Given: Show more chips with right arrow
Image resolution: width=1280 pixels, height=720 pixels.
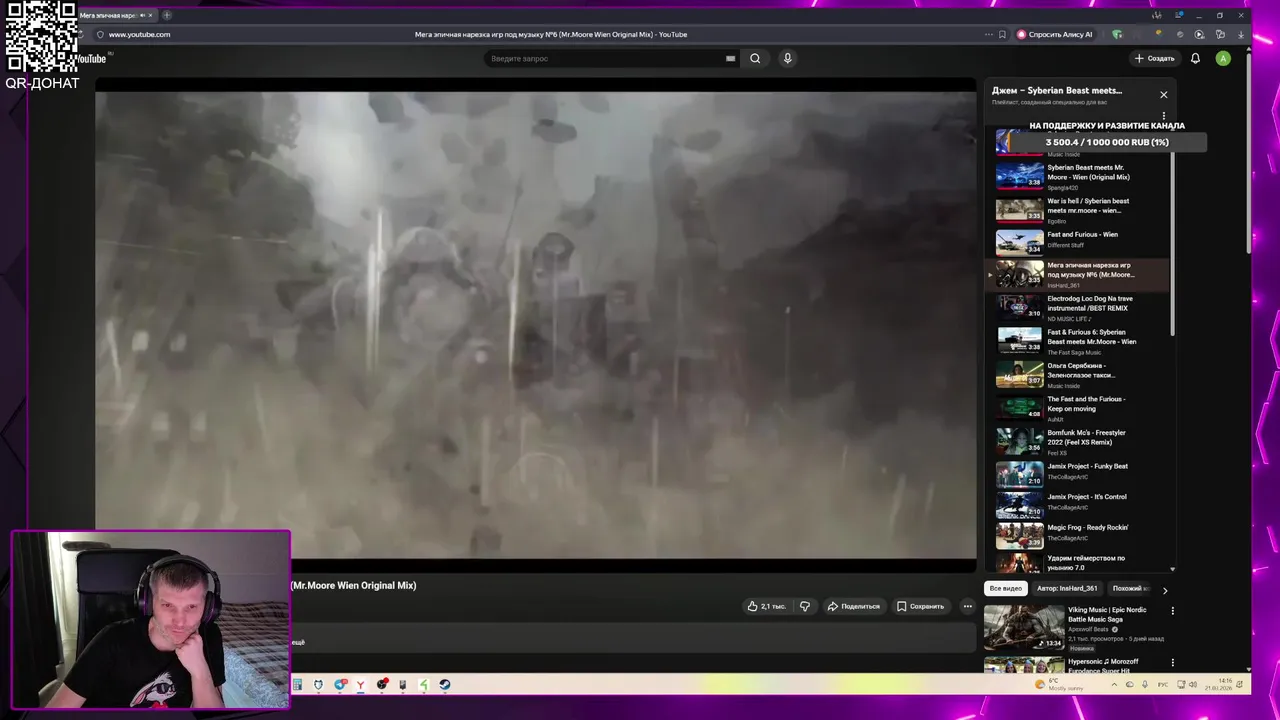Looking at the screenshot, I should tap(1164, 590).
